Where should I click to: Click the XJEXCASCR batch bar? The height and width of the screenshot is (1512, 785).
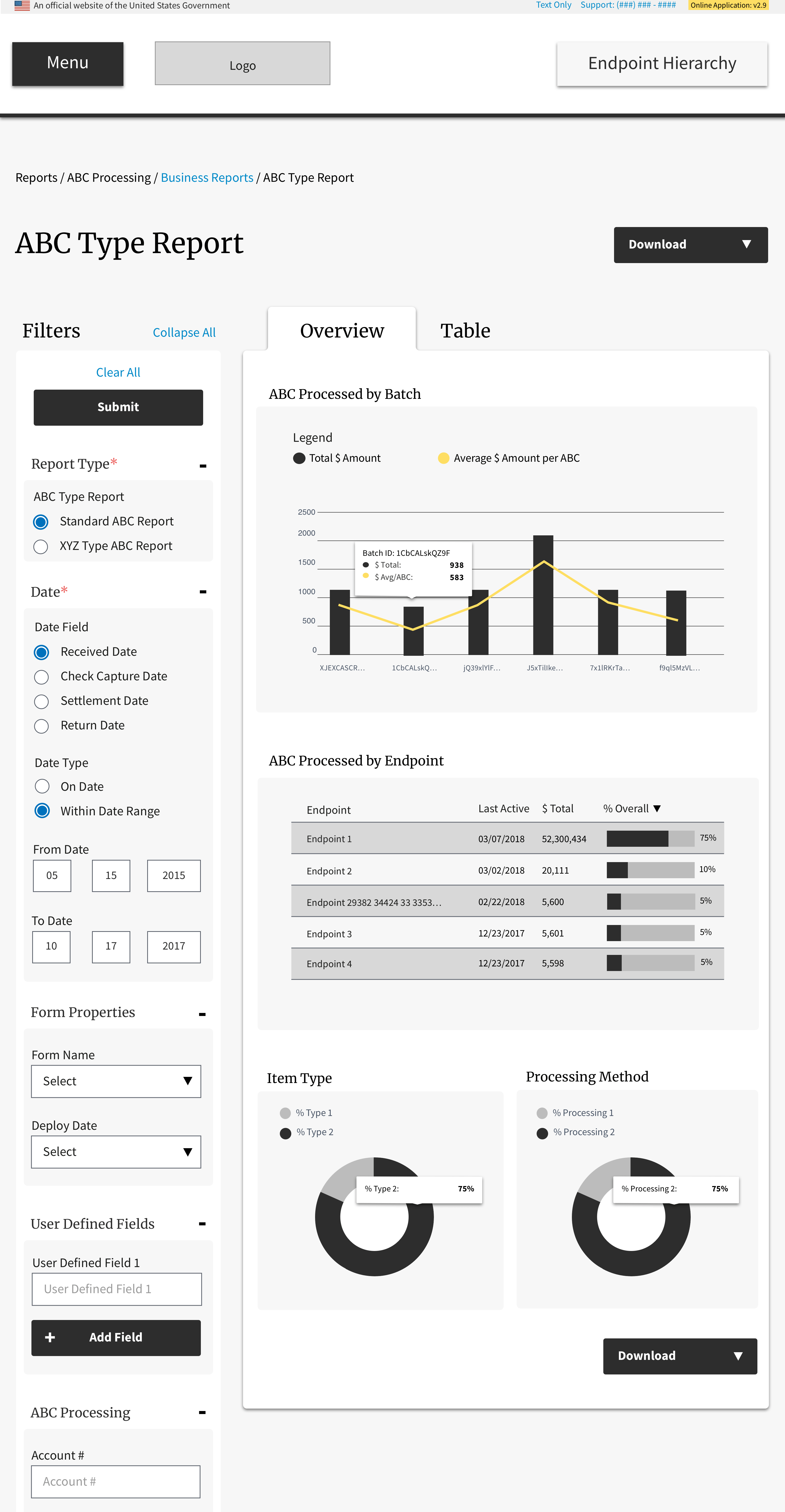coord(340,622)
